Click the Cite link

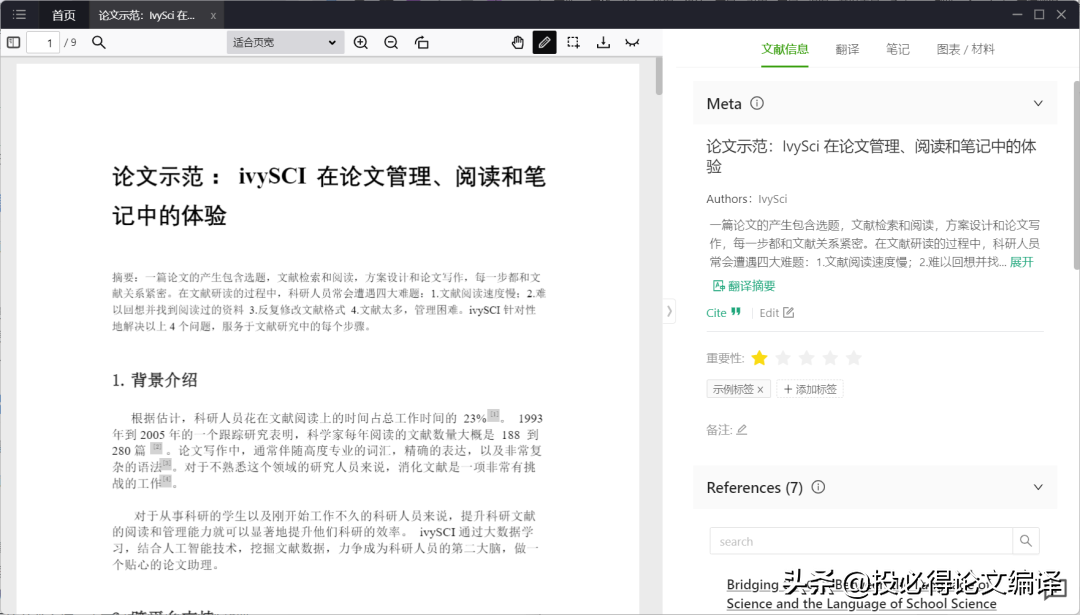[716, 313]
